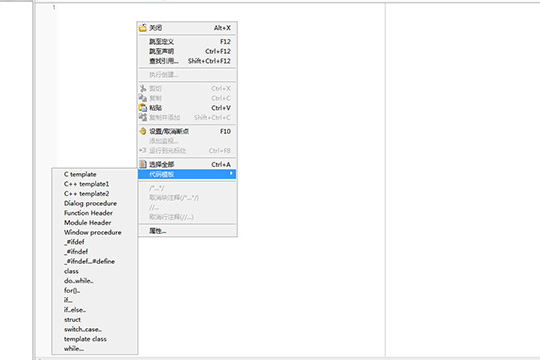This screenshot has width=540, height=360.
Task: Click the 关闭 close-file icon
Action: tap(143, 28)
